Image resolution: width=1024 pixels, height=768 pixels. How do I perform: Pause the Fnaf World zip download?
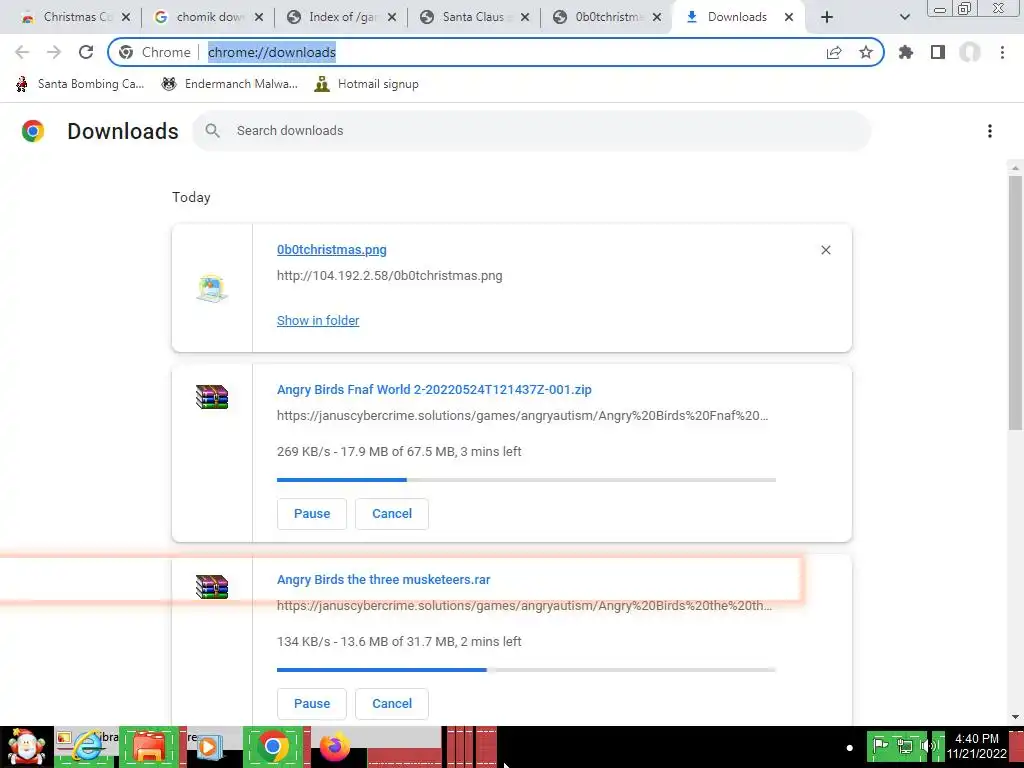[x=312, y=514]
